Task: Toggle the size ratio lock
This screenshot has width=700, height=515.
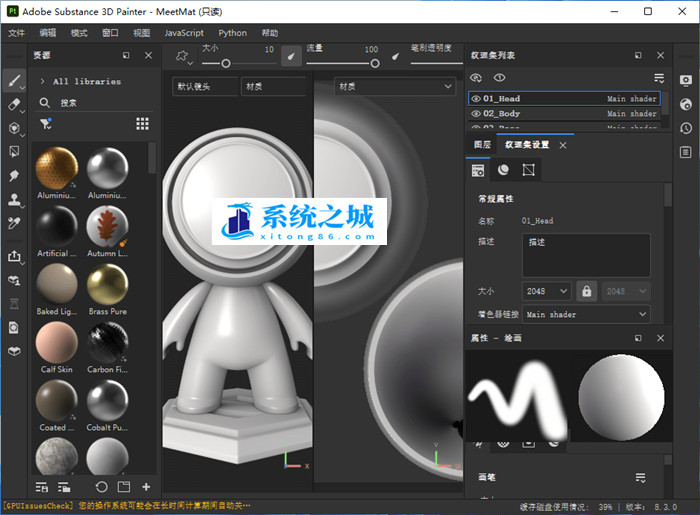Action: 588,291
